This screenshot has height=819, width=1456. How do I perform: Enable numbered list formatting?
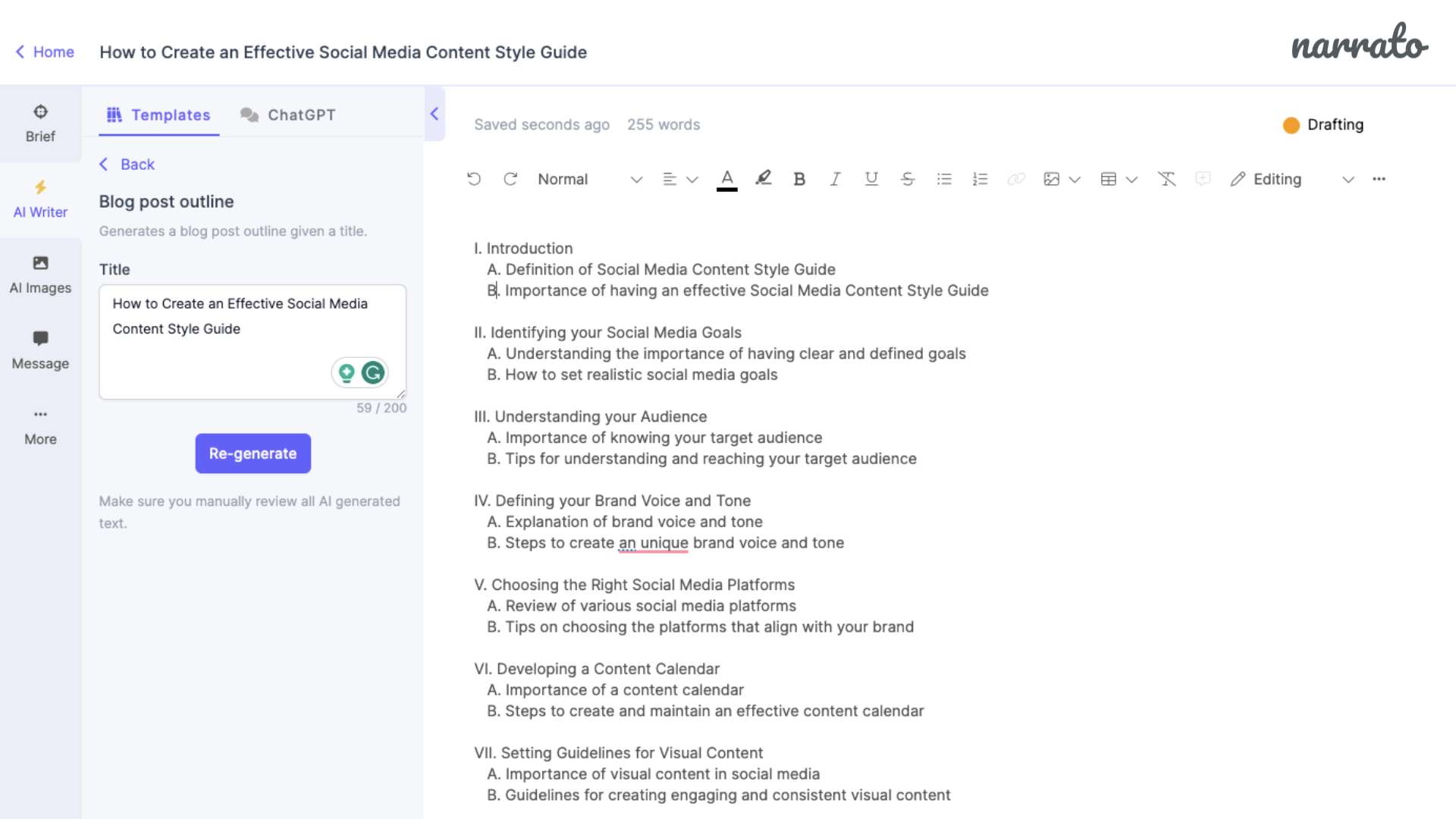[x=980, y=179]
